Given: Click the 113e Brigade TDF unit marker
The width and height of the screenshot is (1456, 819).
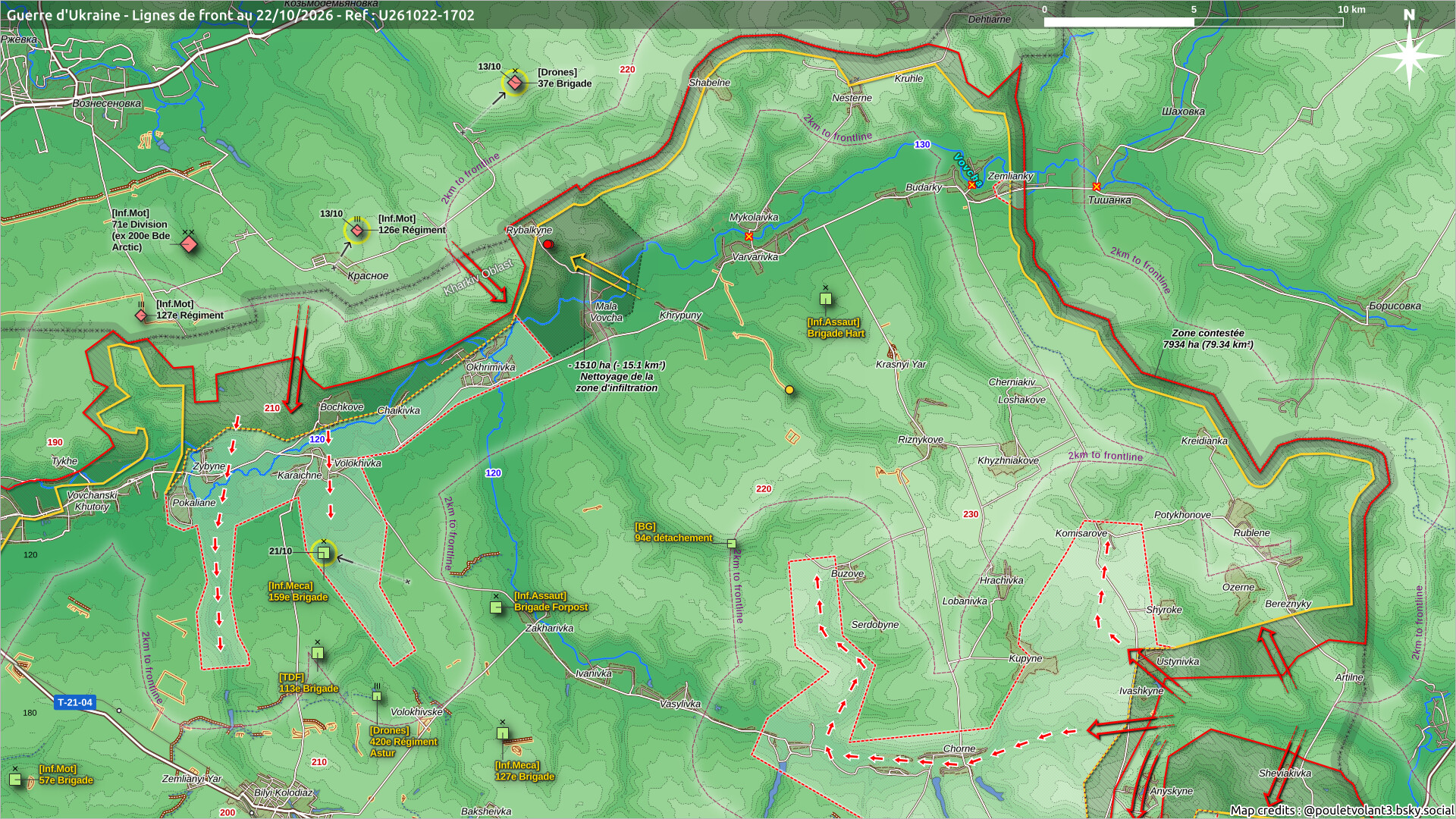Looking at the screenshot, I should [x=318, y=653].
